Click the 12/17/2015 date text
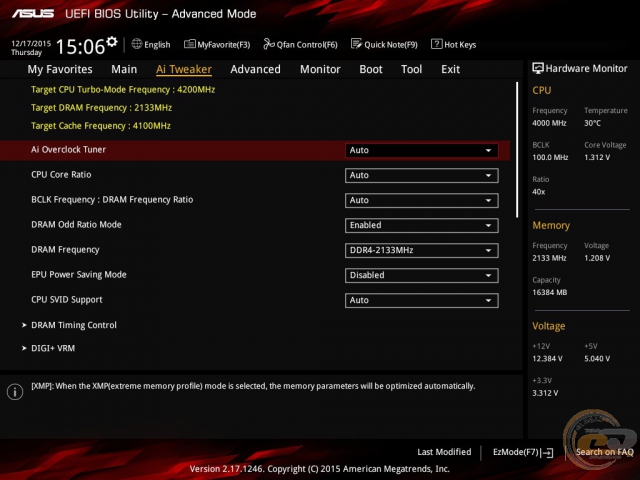 point(31,43)
